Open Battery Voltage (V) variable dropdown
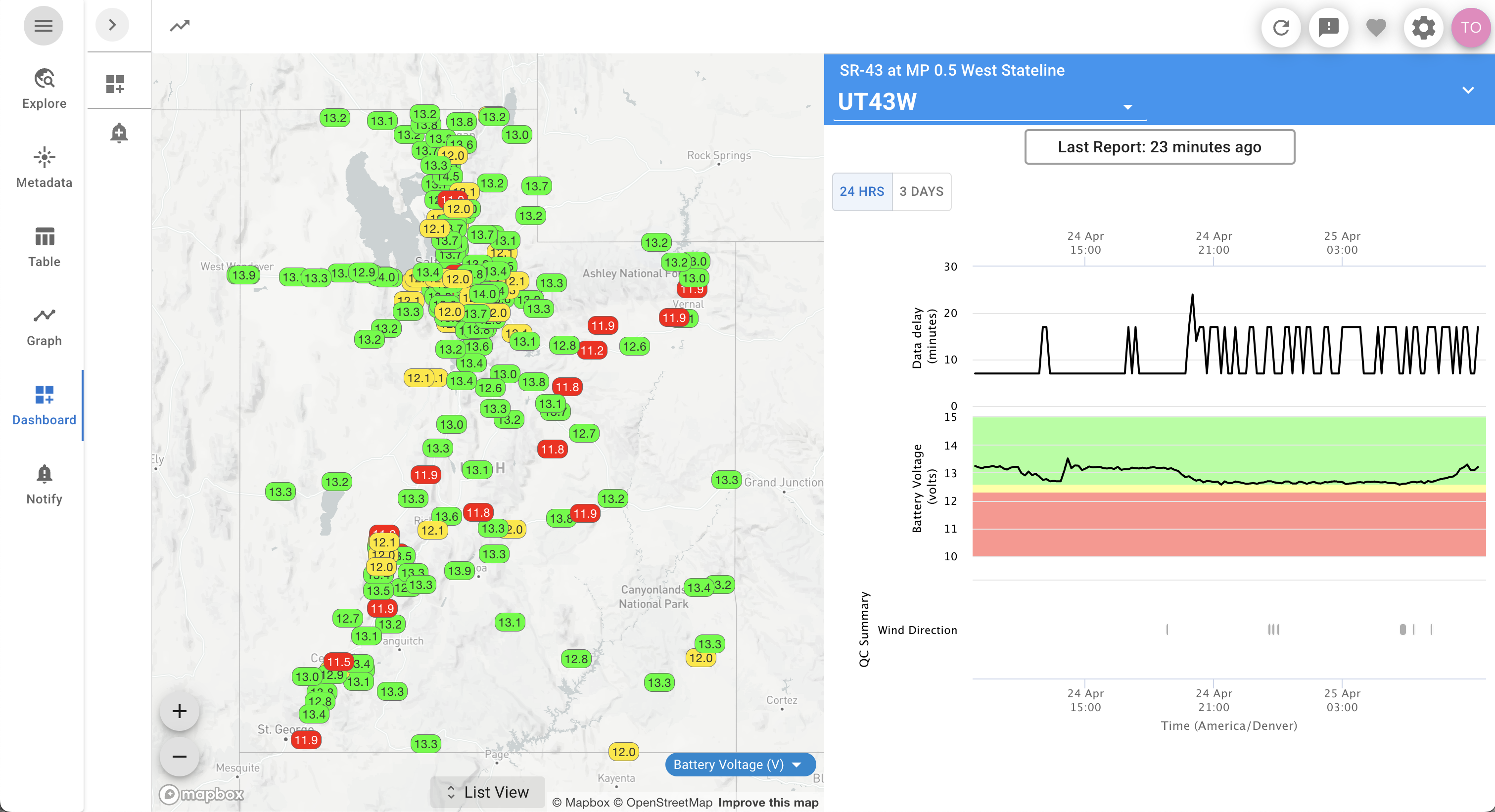 (x=739, y=765)
